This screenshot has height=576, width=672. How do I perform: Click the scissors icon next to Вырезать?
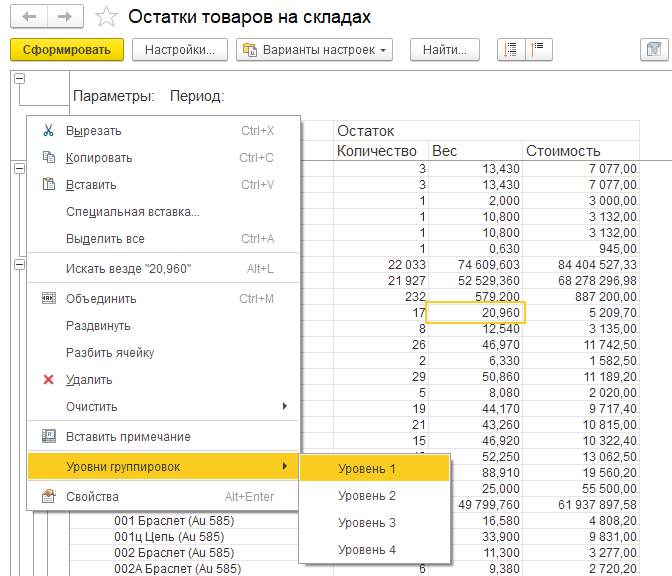48,130
